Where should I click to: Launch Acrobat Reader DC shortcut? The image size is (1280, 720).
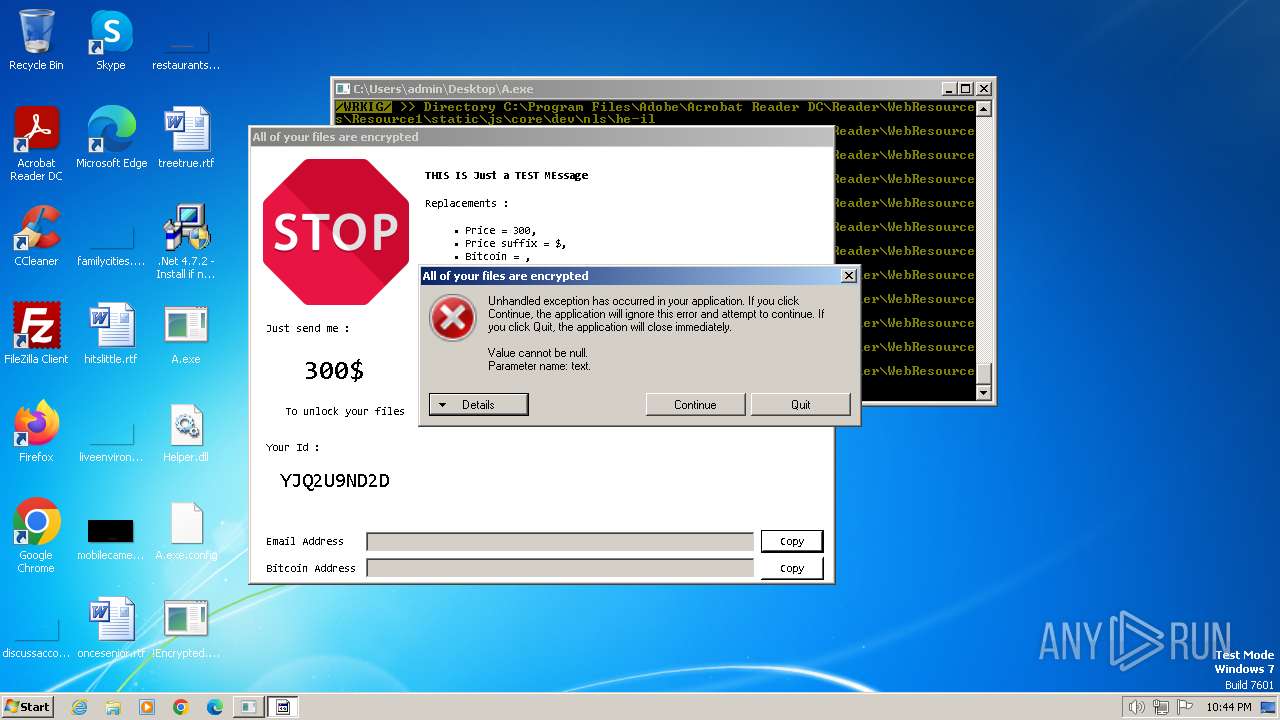(x=36, y=144)
